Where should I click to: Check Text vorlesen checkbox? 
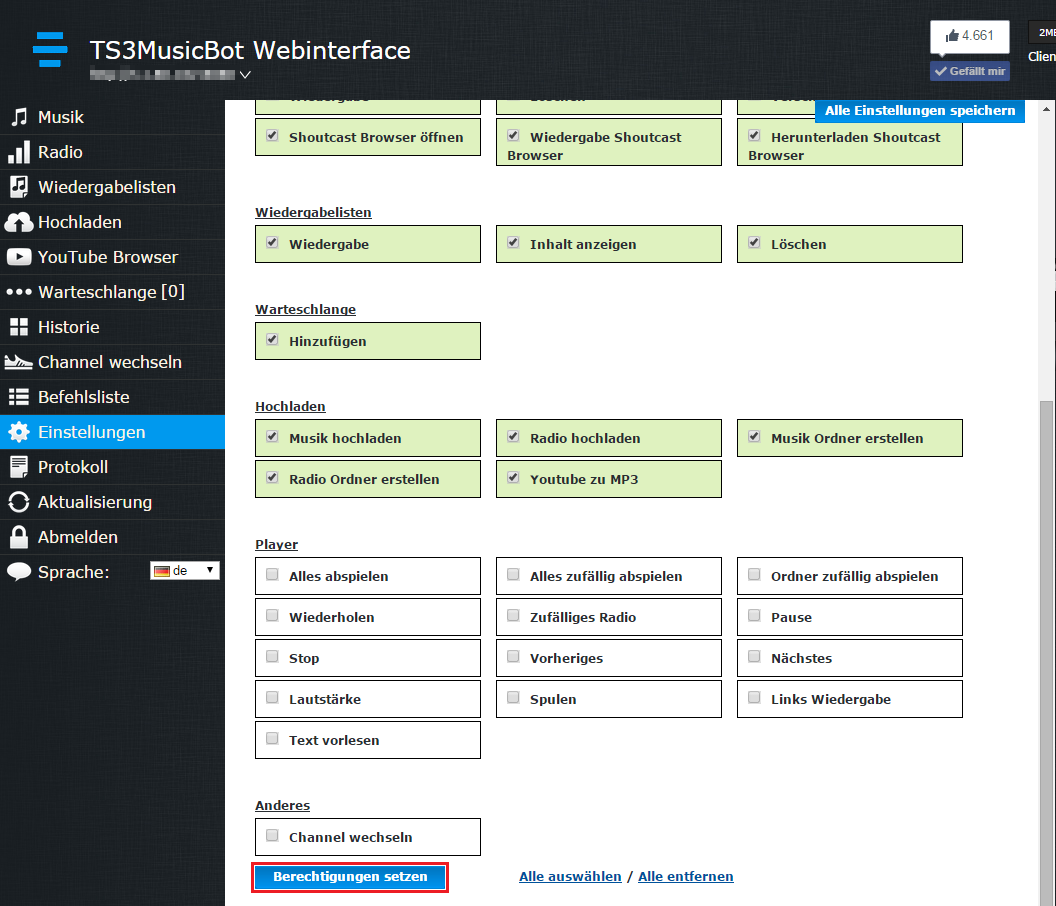(272, 739)
